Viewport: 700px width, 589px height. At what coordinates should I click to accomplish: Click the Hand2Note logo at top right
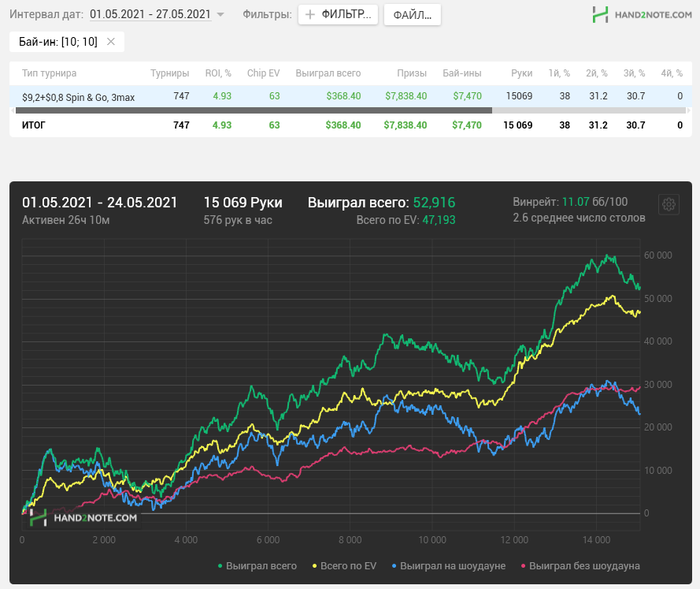coord(642,15)
